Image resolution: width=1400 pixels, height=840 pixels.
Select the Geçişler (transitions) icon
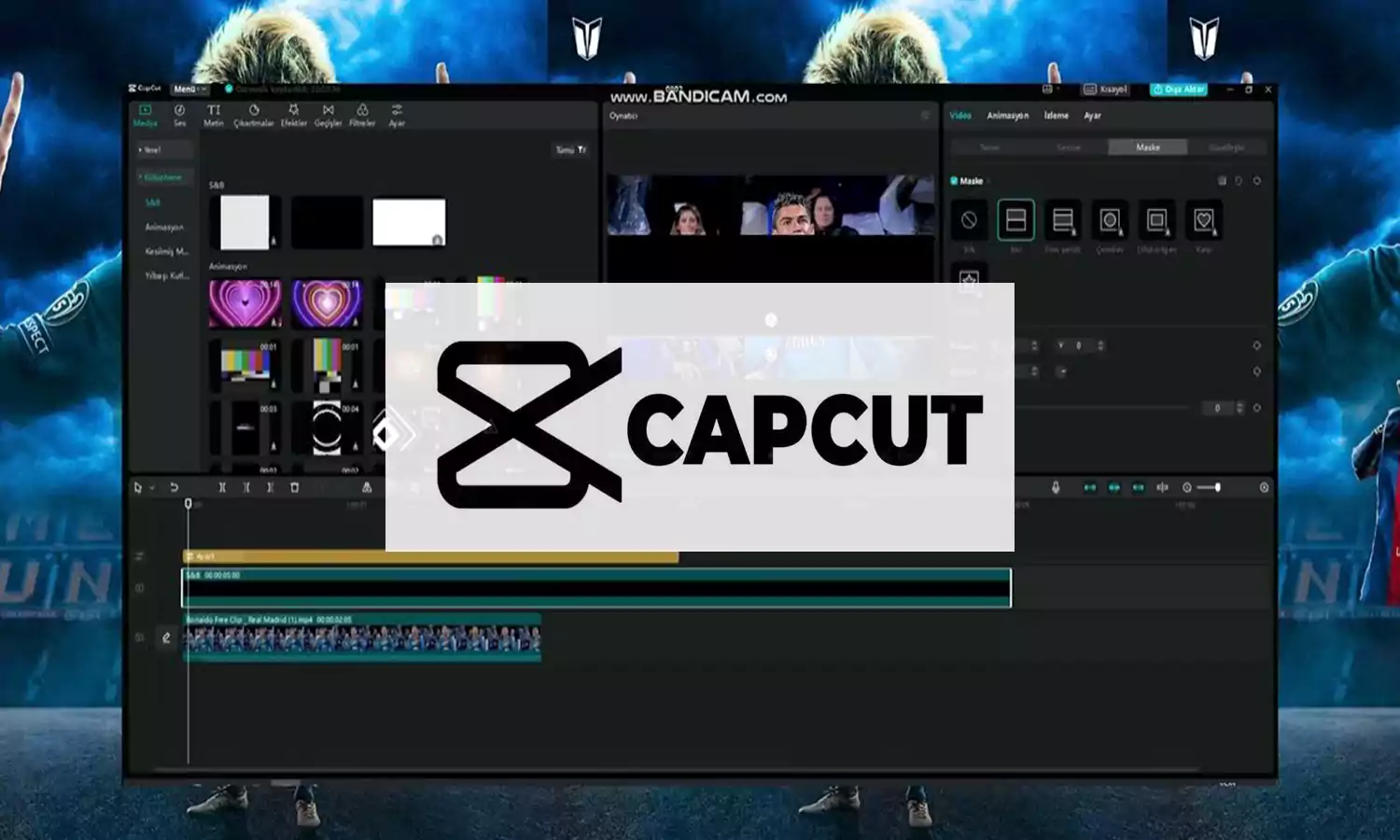tap(329, 114)
